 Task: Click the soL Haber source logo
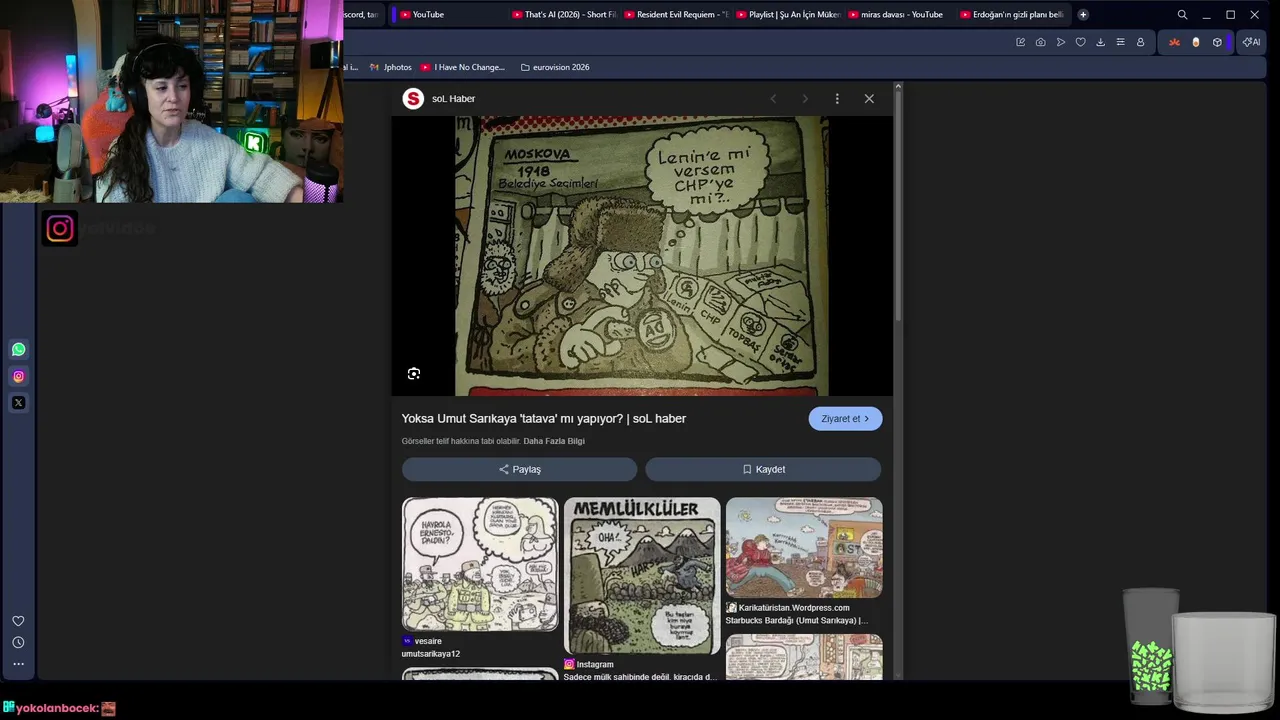click(413, 98)
